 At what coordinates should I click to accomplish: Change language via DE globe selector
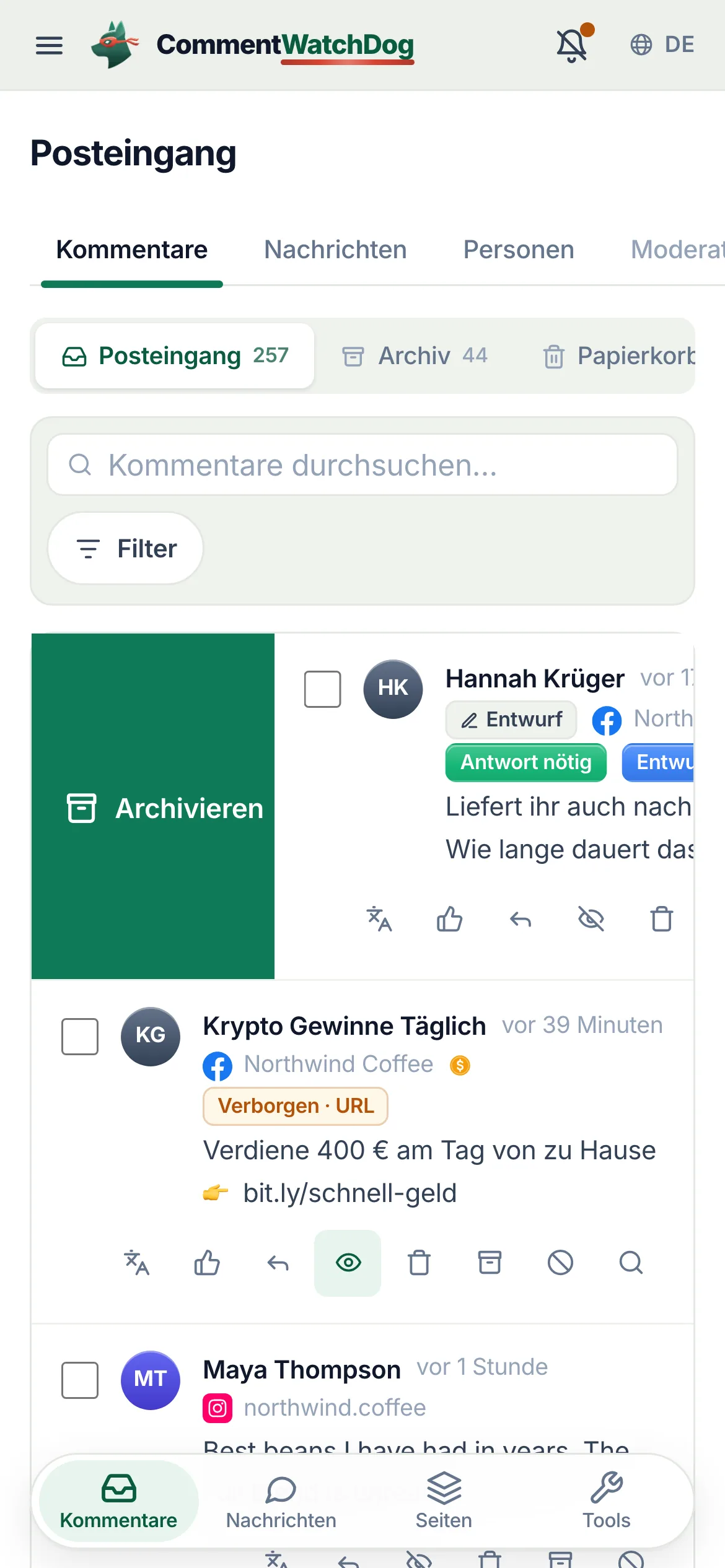point(662,45)
